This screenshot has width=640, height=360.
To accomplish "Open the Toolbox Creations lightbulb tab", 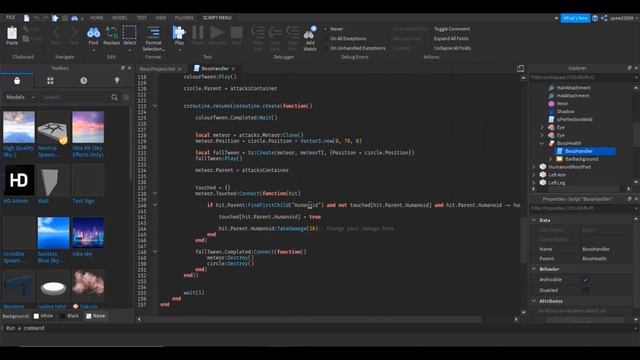I will [x=117, y=80].
